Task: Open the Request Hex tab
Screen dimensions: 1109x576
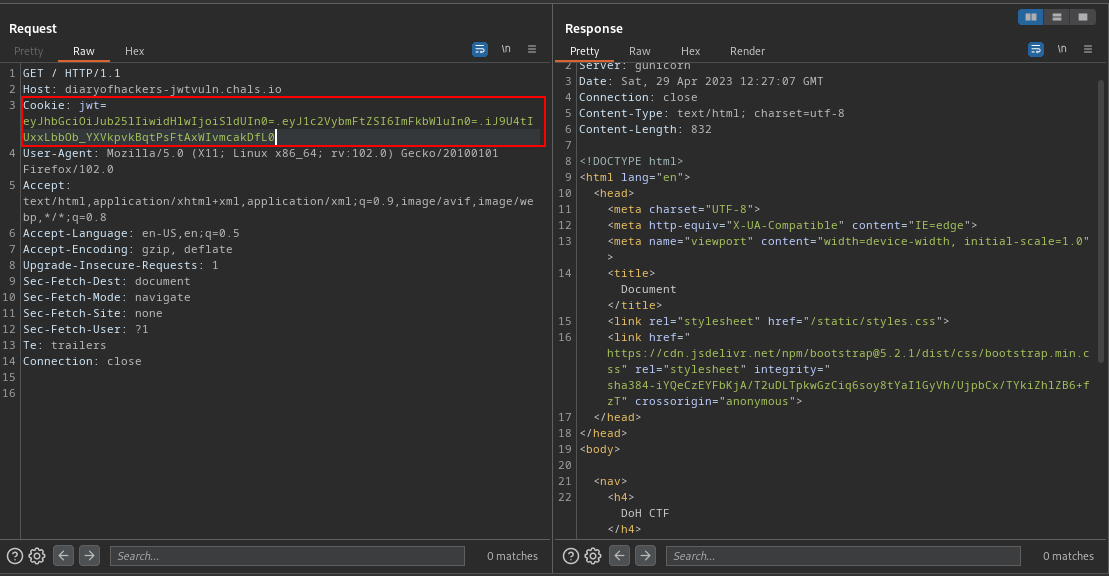Action: click(134, 51)
